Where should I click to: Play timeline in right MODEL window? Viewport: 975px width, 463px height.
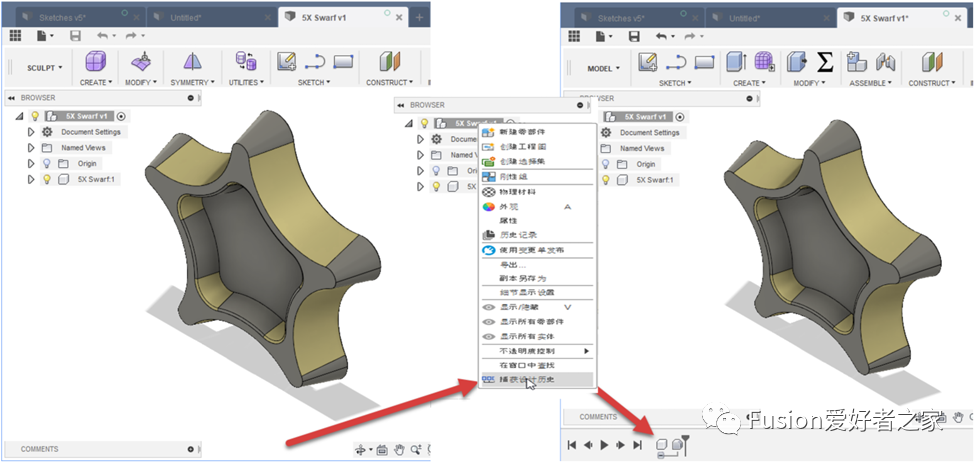coord(604,445)
